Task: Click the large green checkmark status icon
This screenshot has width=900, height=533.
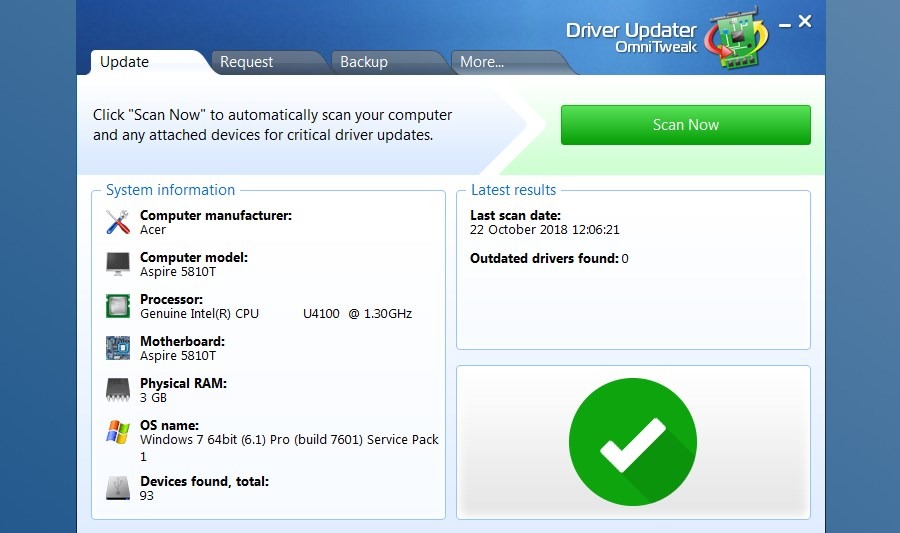Action: pos(633,442)
